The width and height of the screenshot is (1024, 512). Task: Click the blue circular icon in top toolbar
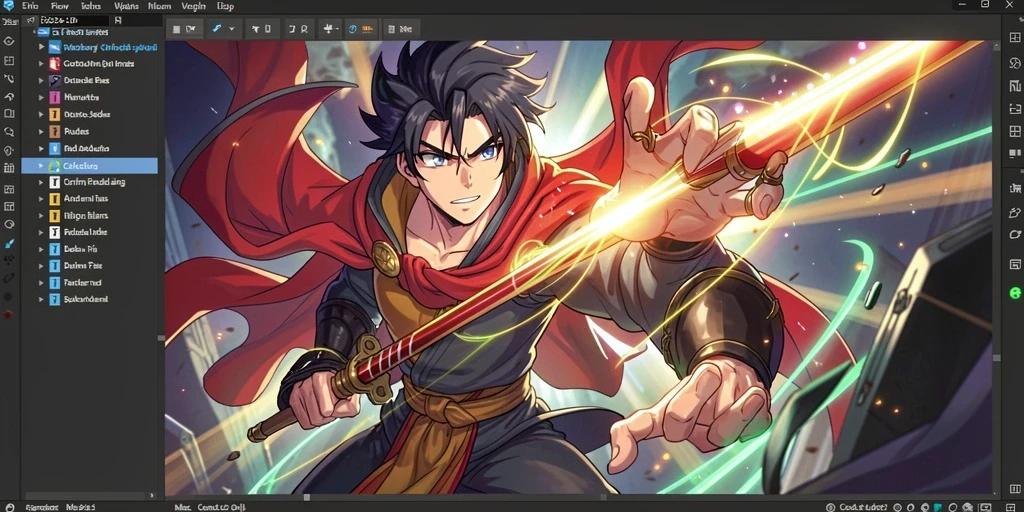point(353,29)
